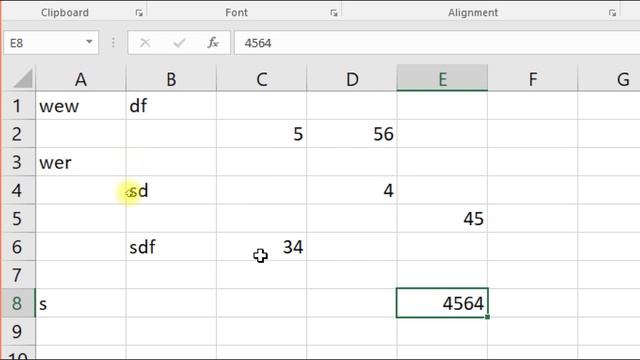Select row 4 header
640x360 pixels.
tap(18, 190)
